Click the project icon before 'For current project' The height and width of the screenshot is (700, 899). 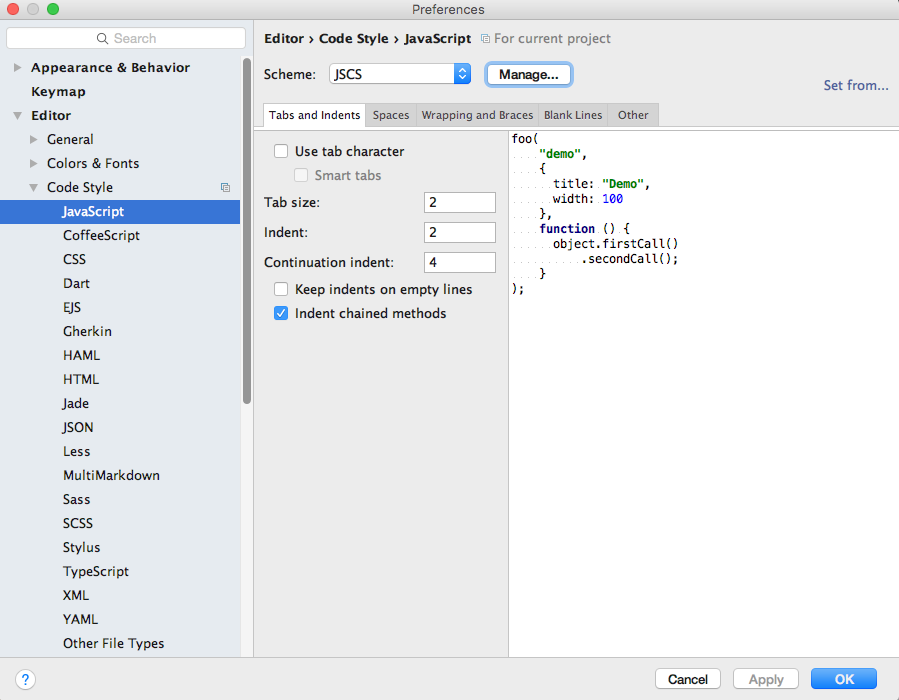pos(485,39)
